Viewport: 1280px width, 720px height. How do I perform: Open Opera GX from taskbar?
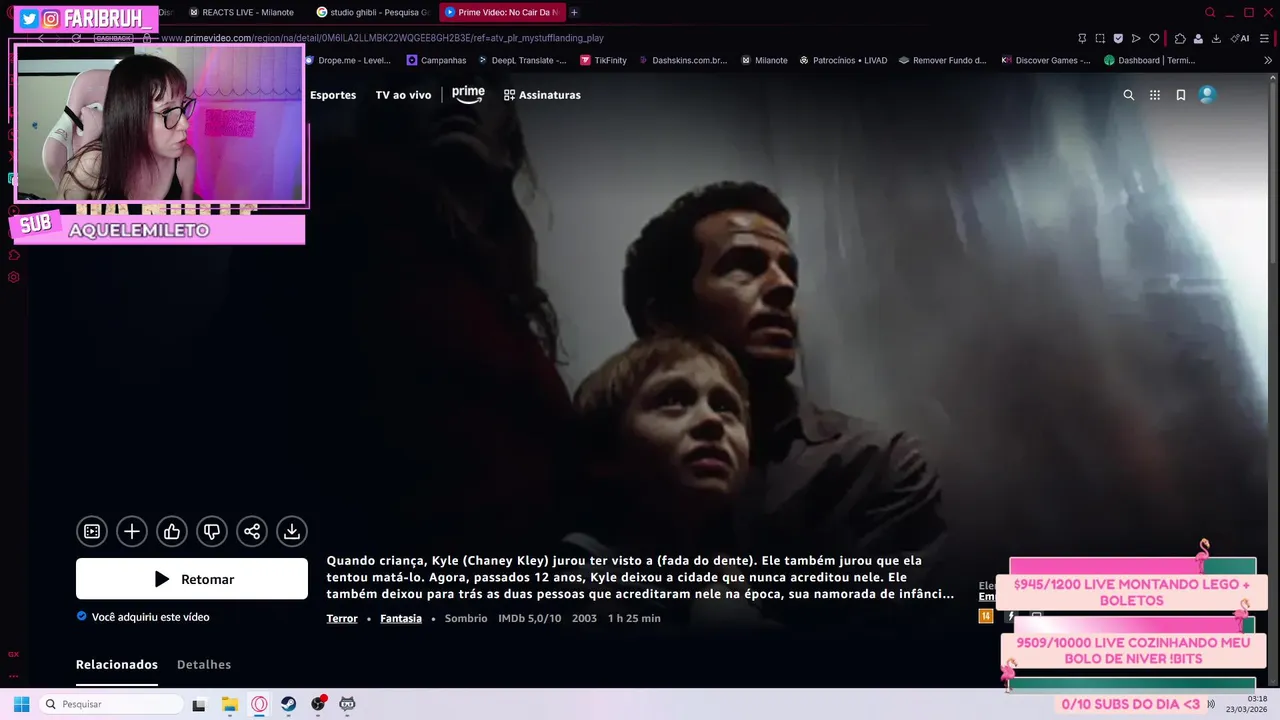pos(259,704)
